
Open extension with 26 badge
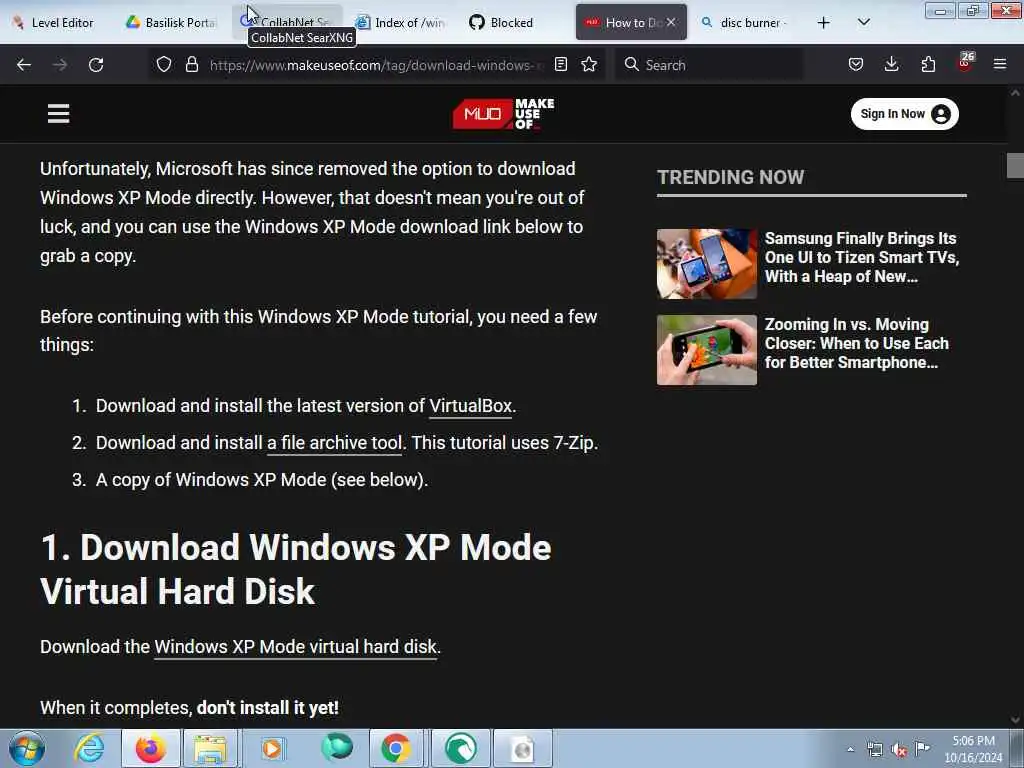[965, 63]
